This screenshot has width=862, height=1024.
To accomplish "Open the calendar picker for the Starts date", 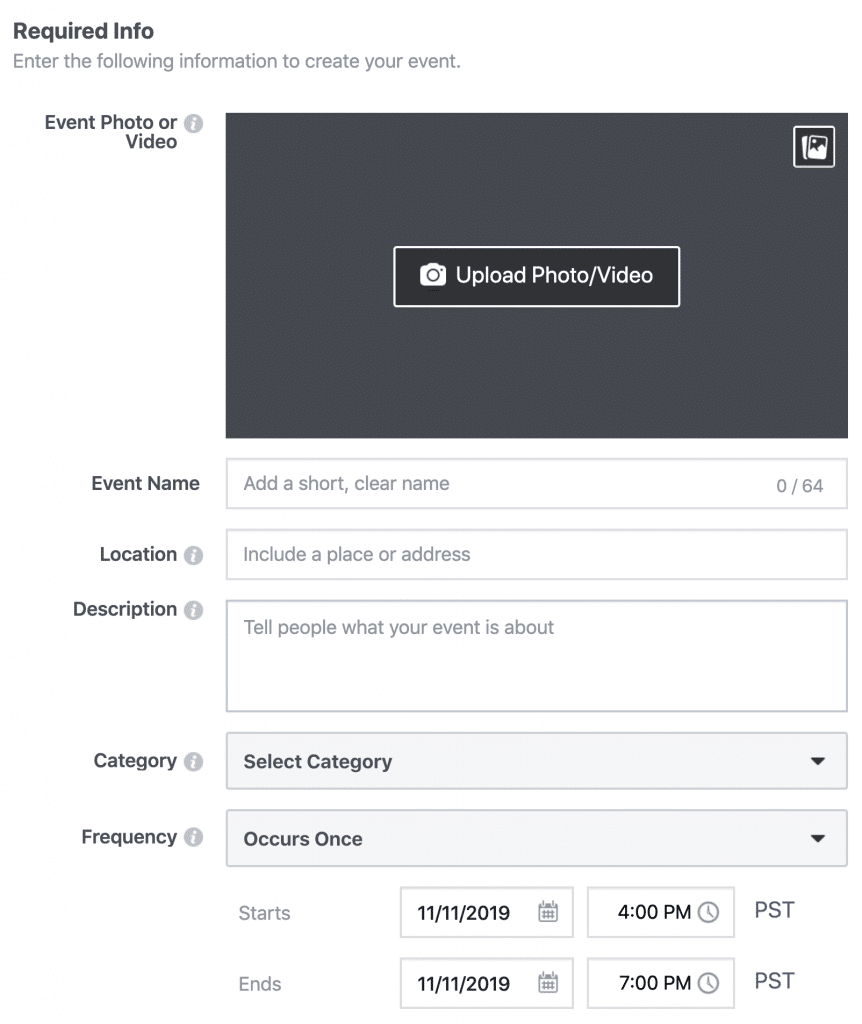I will [548, 912].
